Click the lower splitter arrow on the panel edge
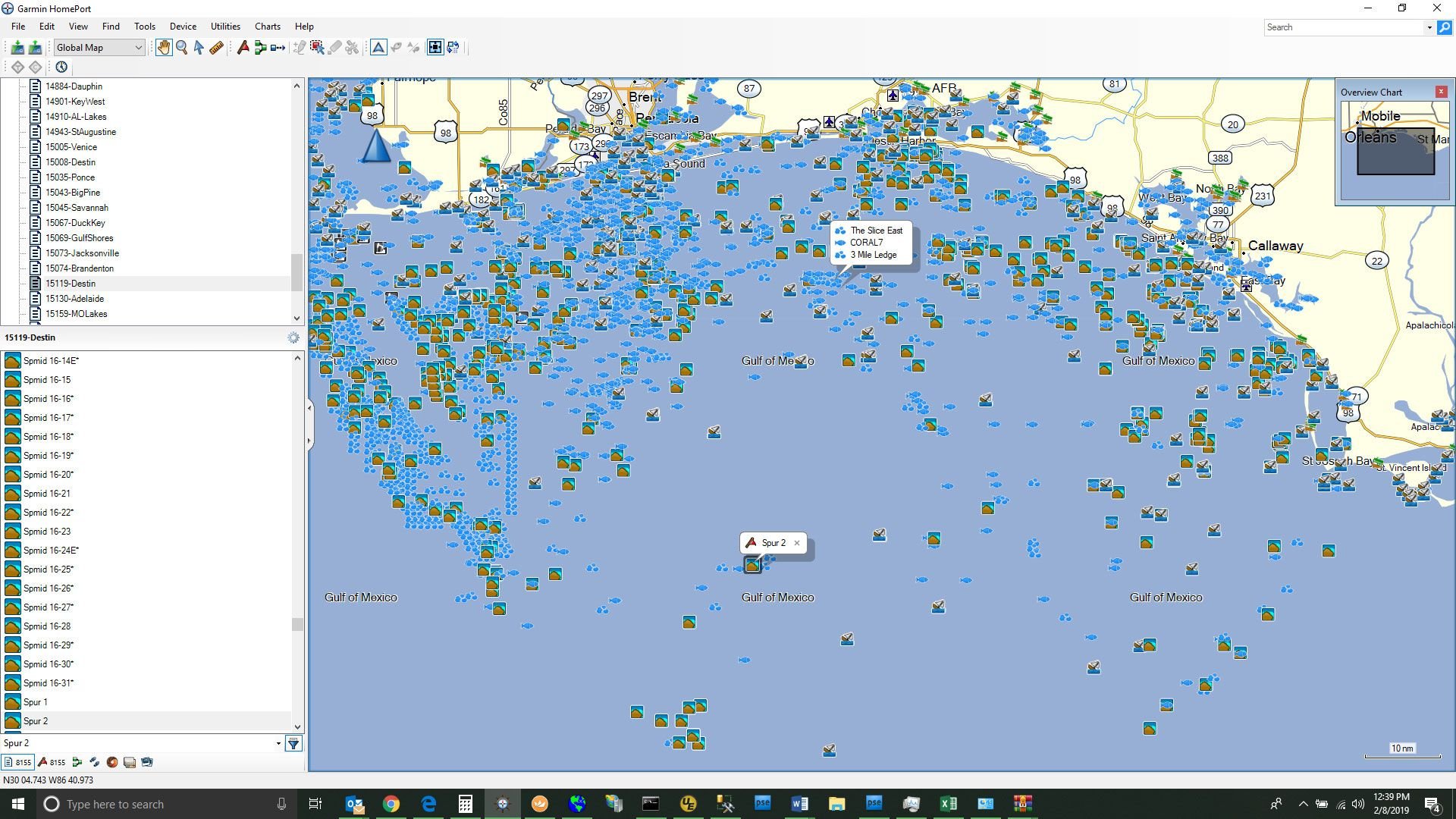The width and height of the screenshot is (1456, 819). tap(309, 441)
